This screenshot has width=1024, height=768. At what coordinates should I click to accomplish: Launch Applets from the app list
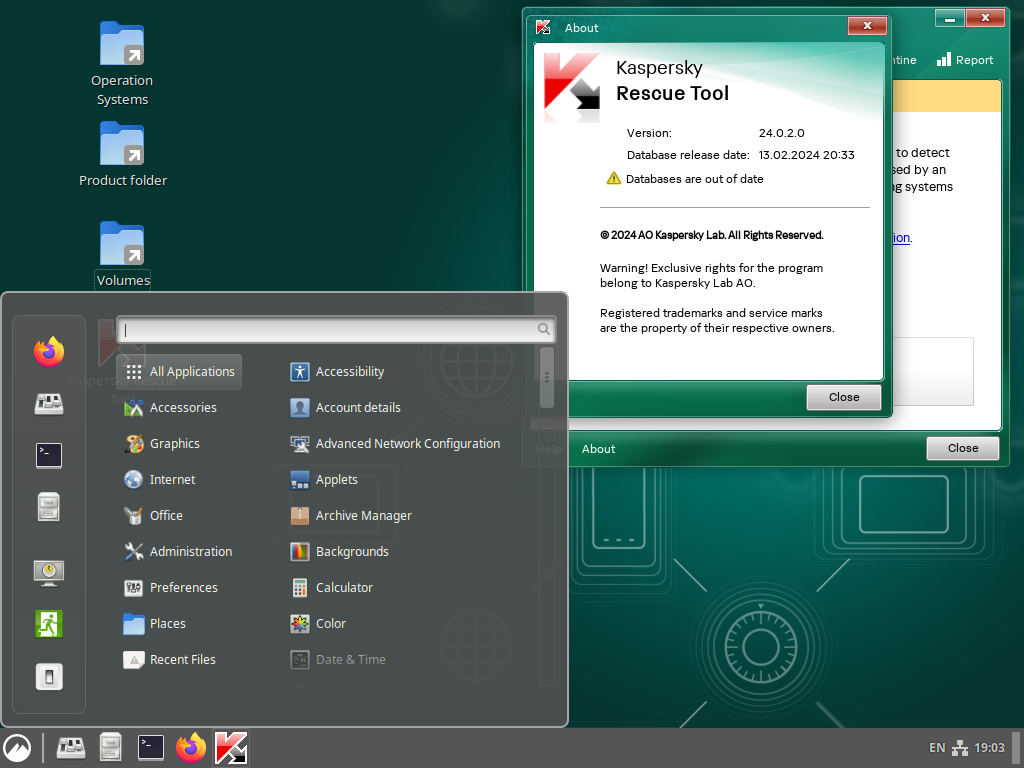pyautogui.click(x=324, y=479)
